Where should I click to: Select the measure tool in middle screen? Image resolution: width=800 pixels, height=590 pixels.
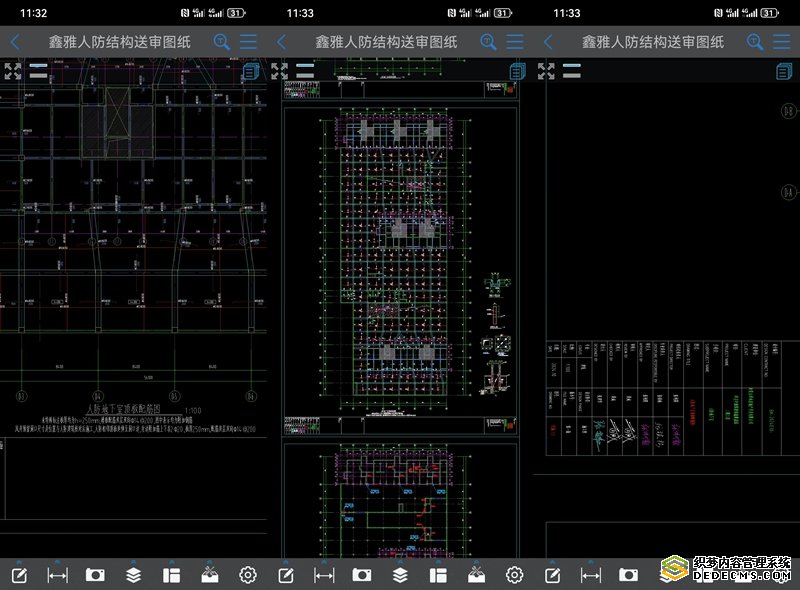[324, 575]
